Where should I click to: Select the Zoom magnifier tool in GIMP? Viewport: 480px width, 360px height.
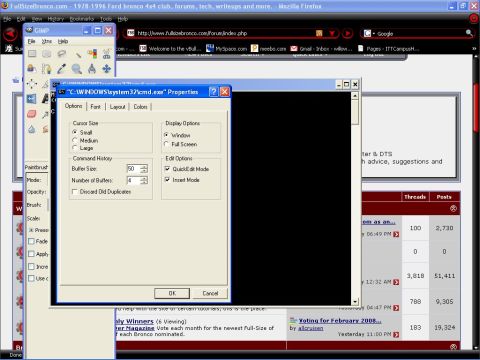(x=77, y=69)
